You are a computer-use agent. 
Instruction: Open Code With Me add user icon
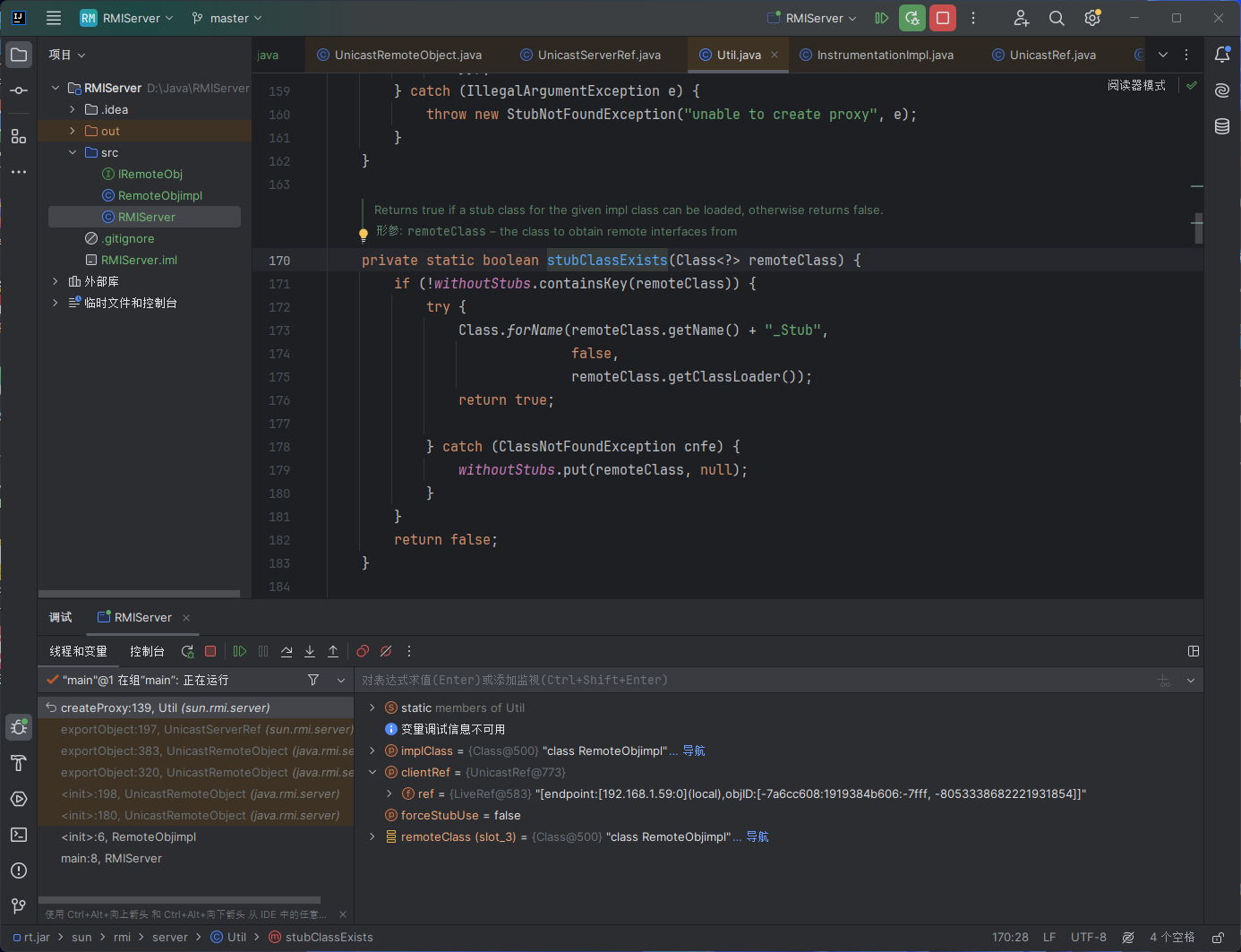pos(1021,18)
